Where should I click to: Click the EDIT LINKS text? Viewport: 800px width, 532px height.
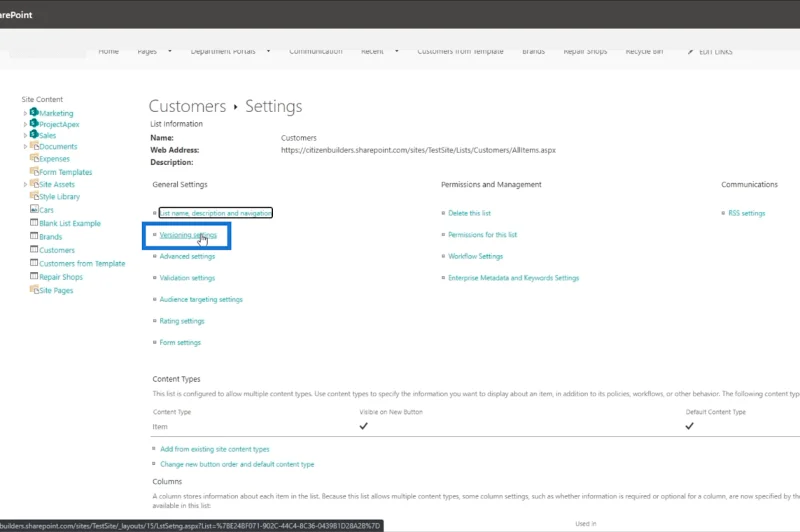click(x=716, y=52)
